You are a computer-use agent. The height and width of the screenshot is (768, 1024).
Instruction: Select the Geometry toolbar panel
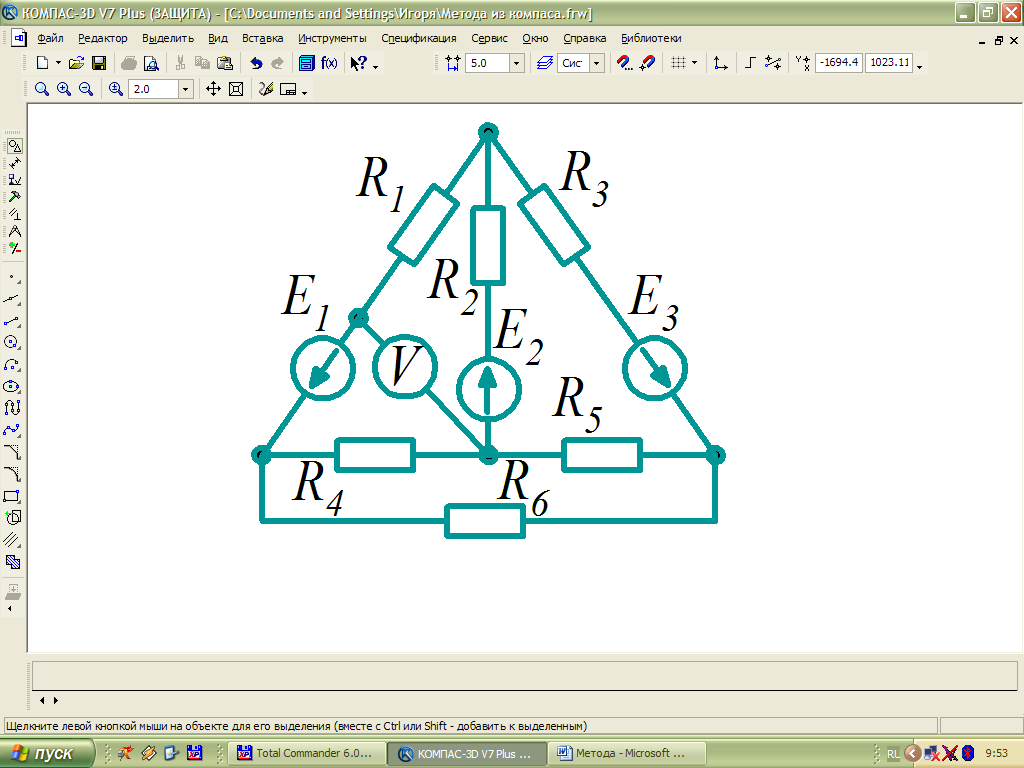(14, 146)
